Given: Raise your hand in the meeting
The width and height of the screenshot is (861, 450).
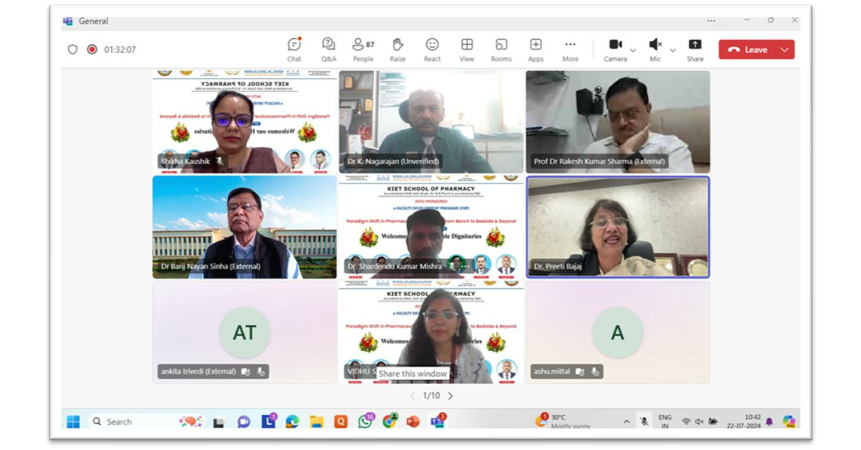Looking at the screenshot, I should [397, 49].
